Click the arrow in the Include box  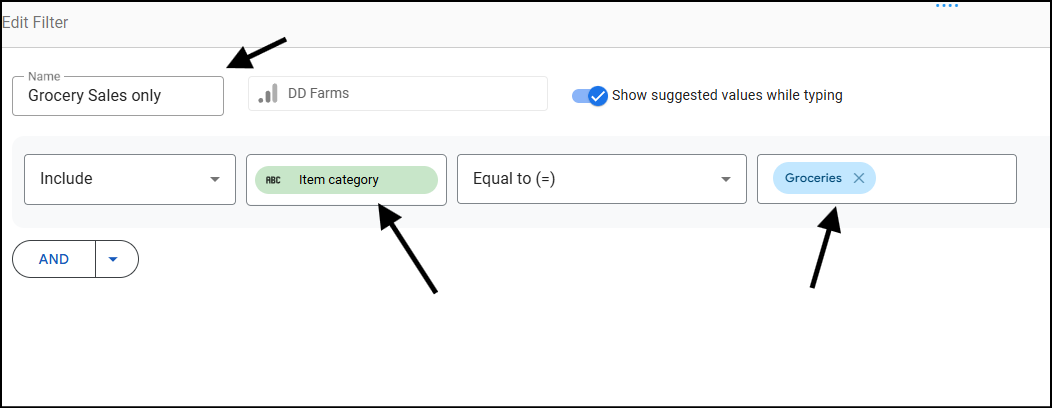215,180
